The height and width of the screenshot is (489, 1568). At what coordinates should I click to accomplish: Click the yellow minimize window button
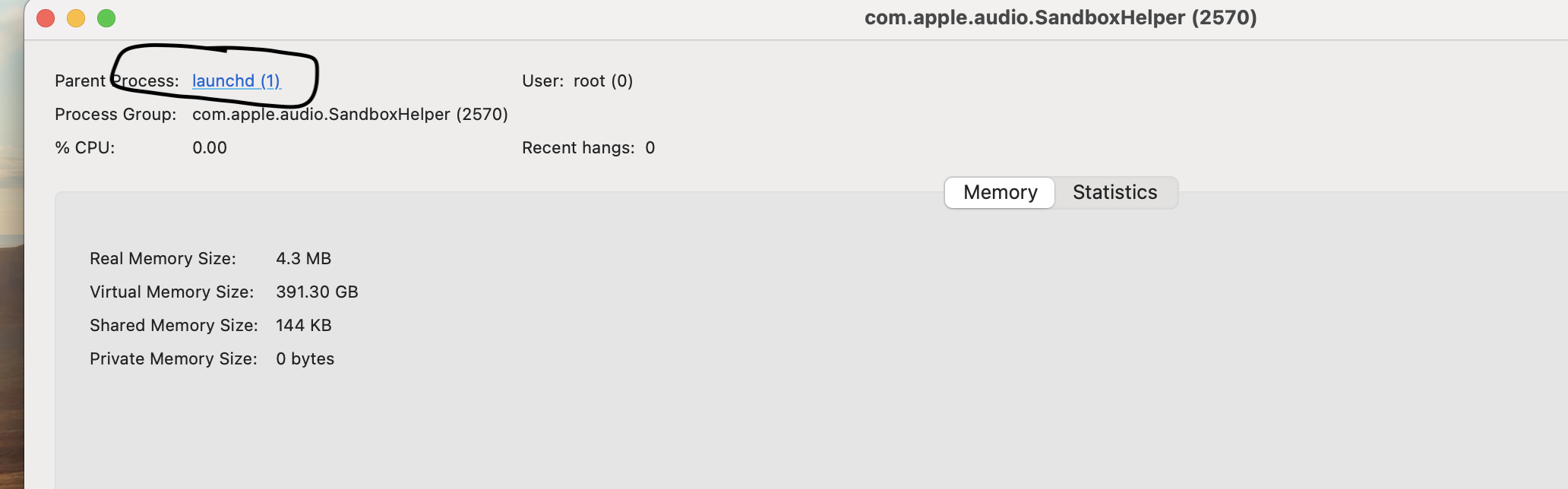pyautogui.click(x=76, y=17)
